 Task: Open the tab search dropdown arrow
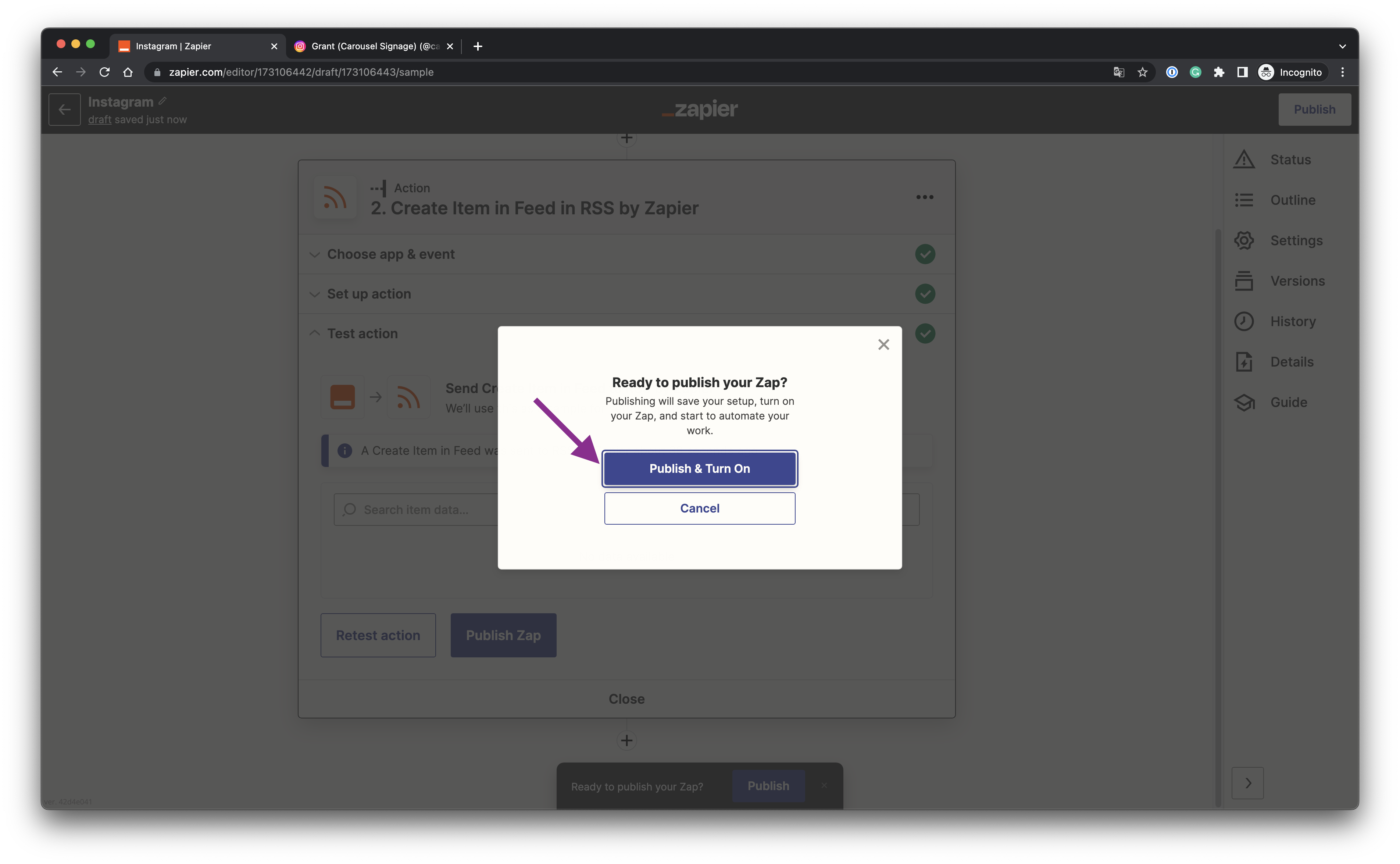[1342, 46]
